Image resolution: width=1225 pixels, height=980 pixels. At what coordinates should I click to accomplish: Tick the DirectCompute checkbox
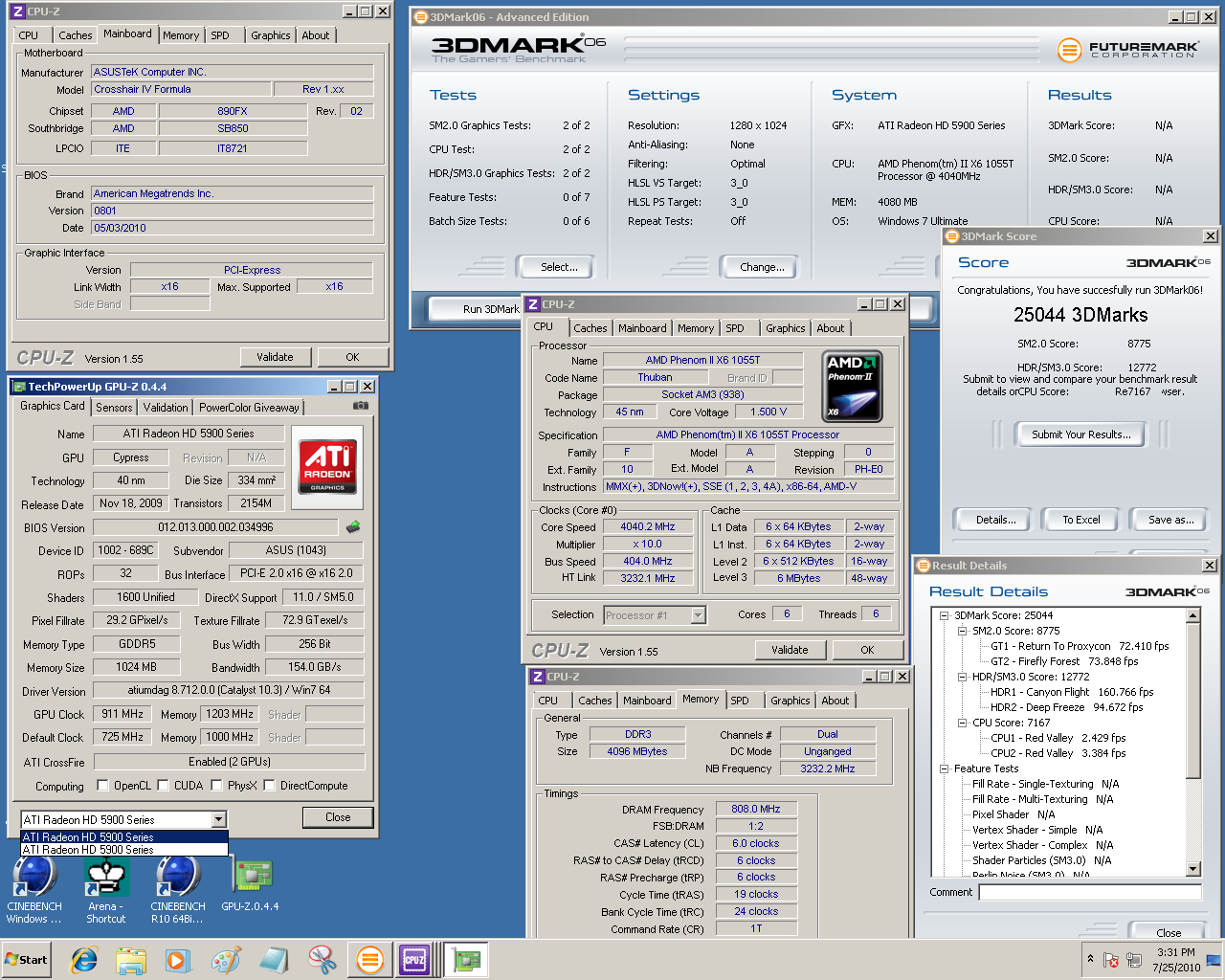coord(270,786)
